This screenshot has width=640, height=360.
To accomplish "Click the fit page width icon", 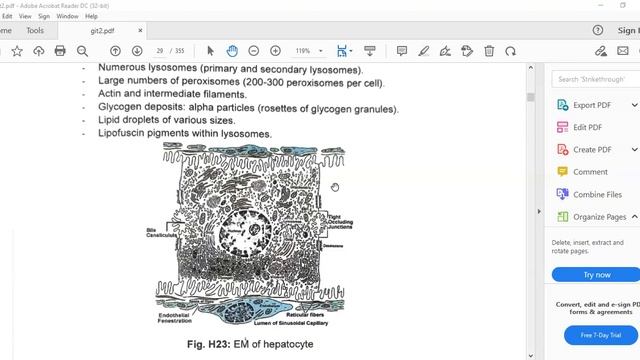I will tap(342, 51).
